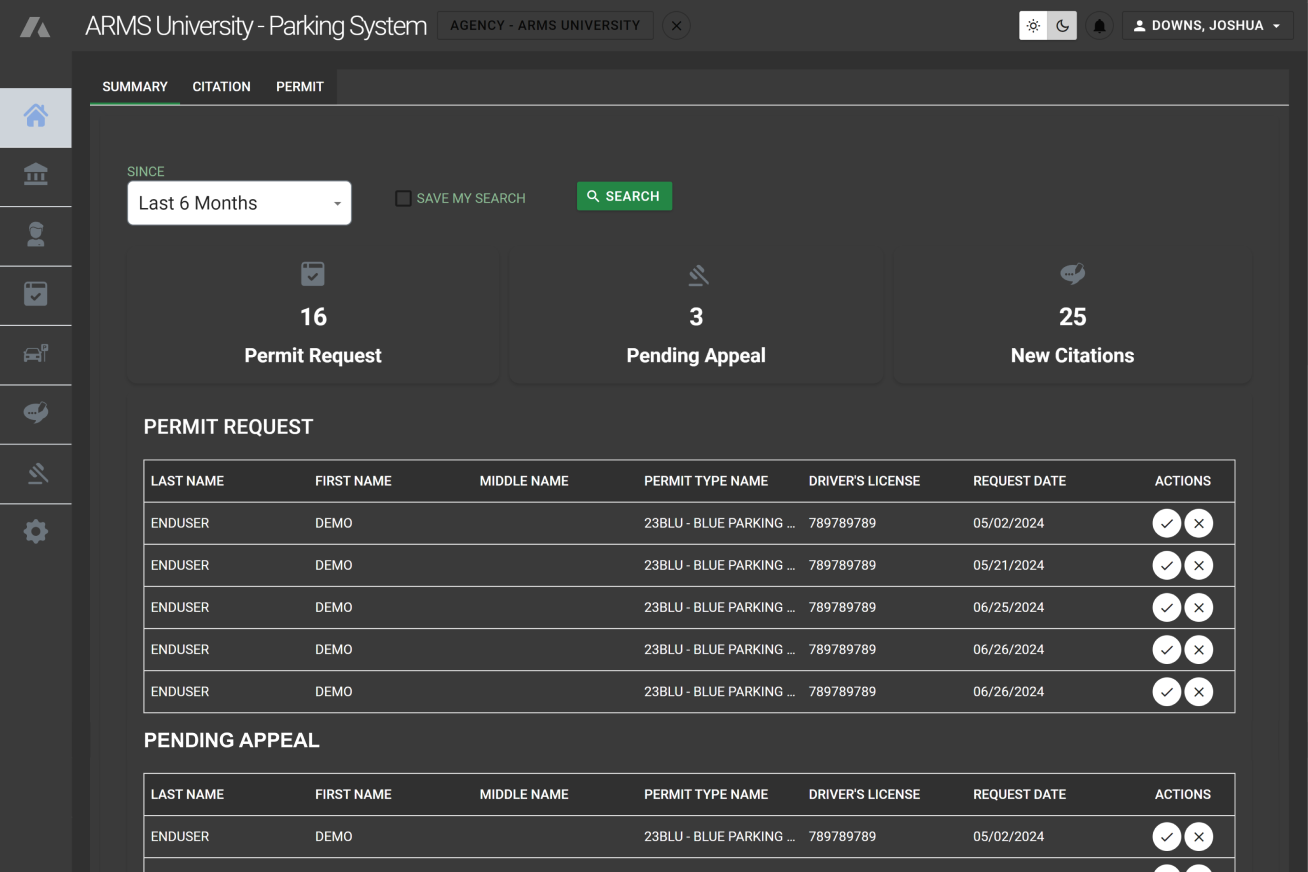1308x872 pixels.
Task: Click Driver's License header in Pending Appeal table
Action: [864, 794]
